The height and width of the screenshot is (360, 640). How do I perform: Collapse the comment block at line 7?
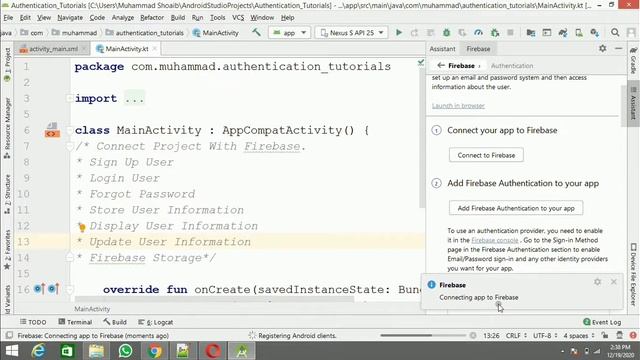coord(70,146)
